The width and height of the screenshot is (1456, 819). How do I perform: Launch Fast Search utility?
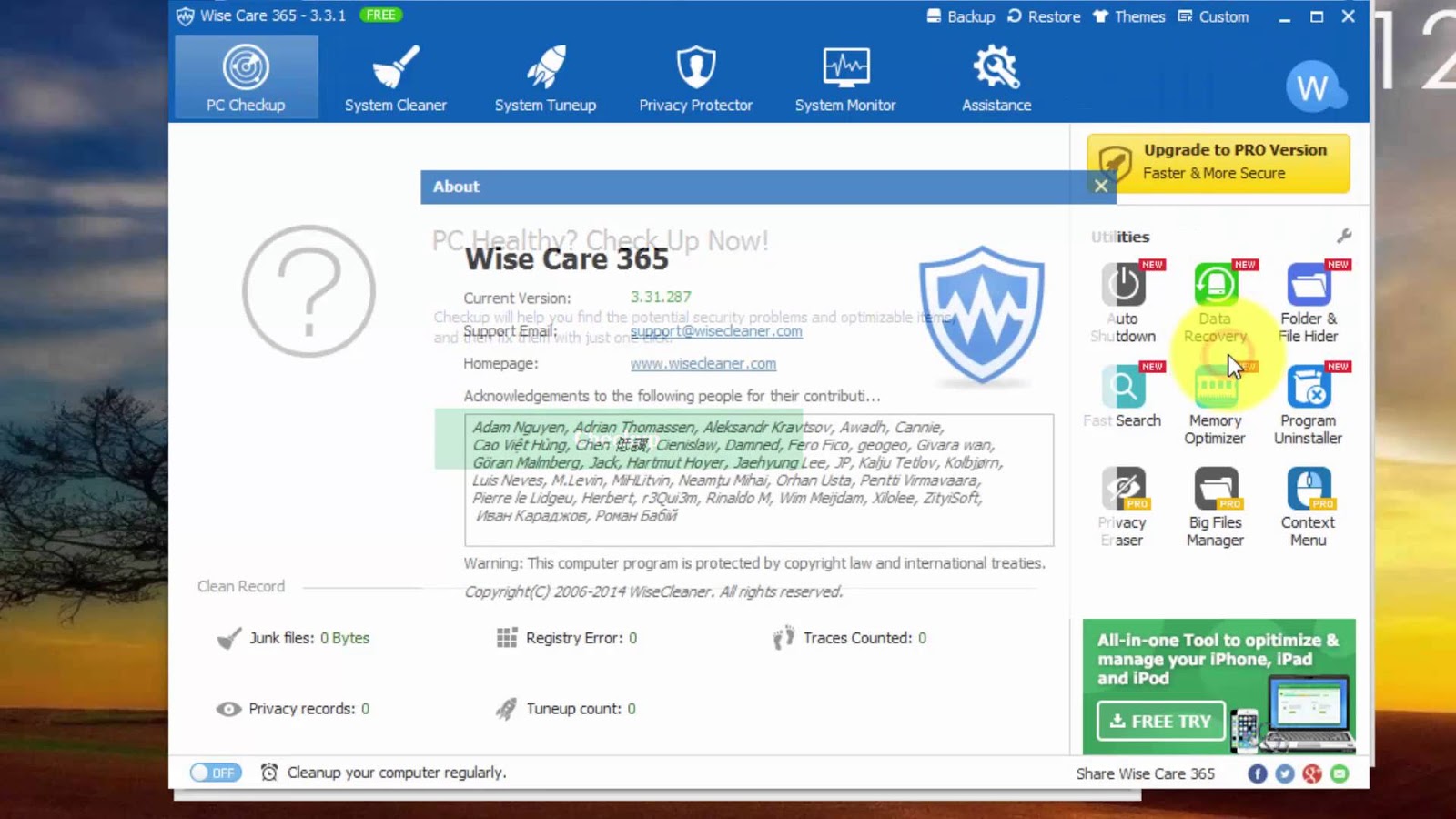(x=1123, y=396)
